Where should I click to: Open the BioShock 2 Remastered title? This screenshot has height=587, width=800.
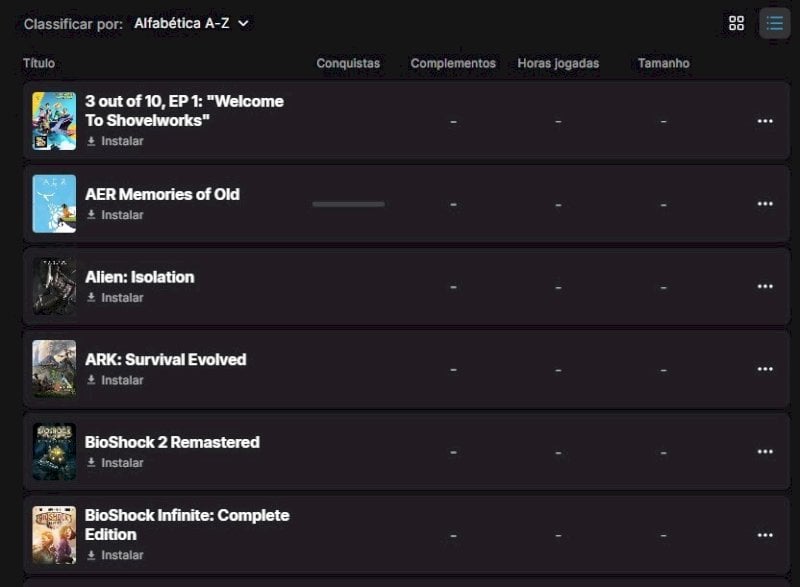tap(172, 442)
